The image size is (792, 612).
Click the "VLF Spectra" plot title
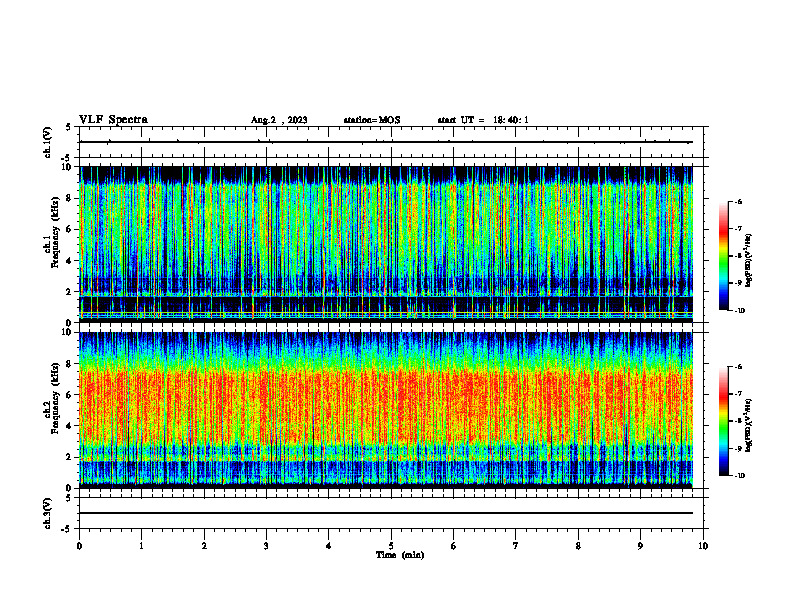point(113,120)
